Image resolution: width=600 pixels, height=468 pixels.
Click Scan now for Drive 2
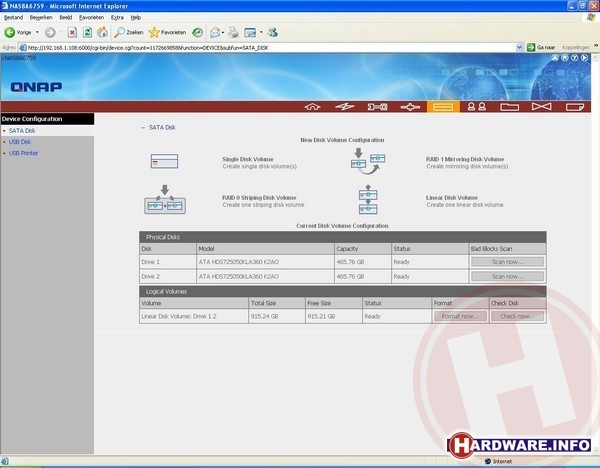[507, 277]
